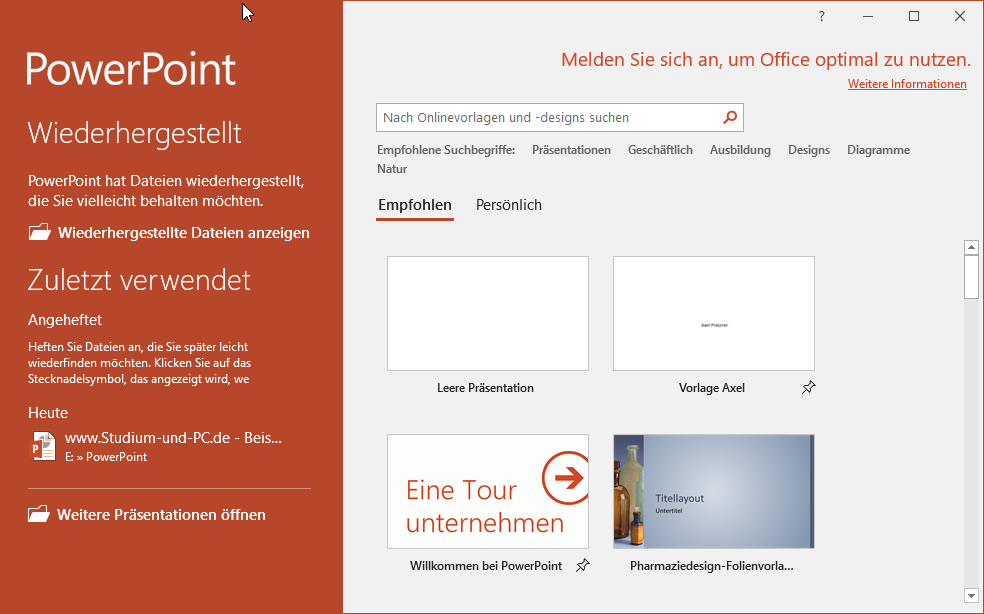Click the E: » PowerPoint path text
The image size is (984, 614).
(106, 457)
